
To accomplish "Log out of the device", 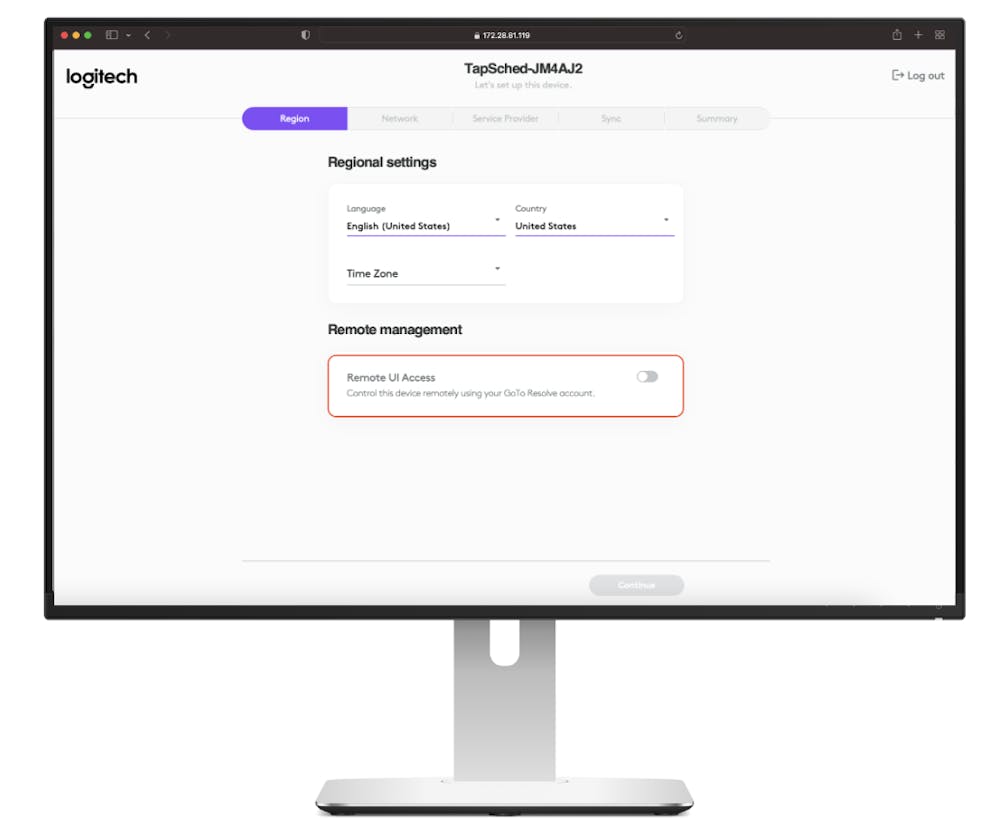I will tap(916, 75).
